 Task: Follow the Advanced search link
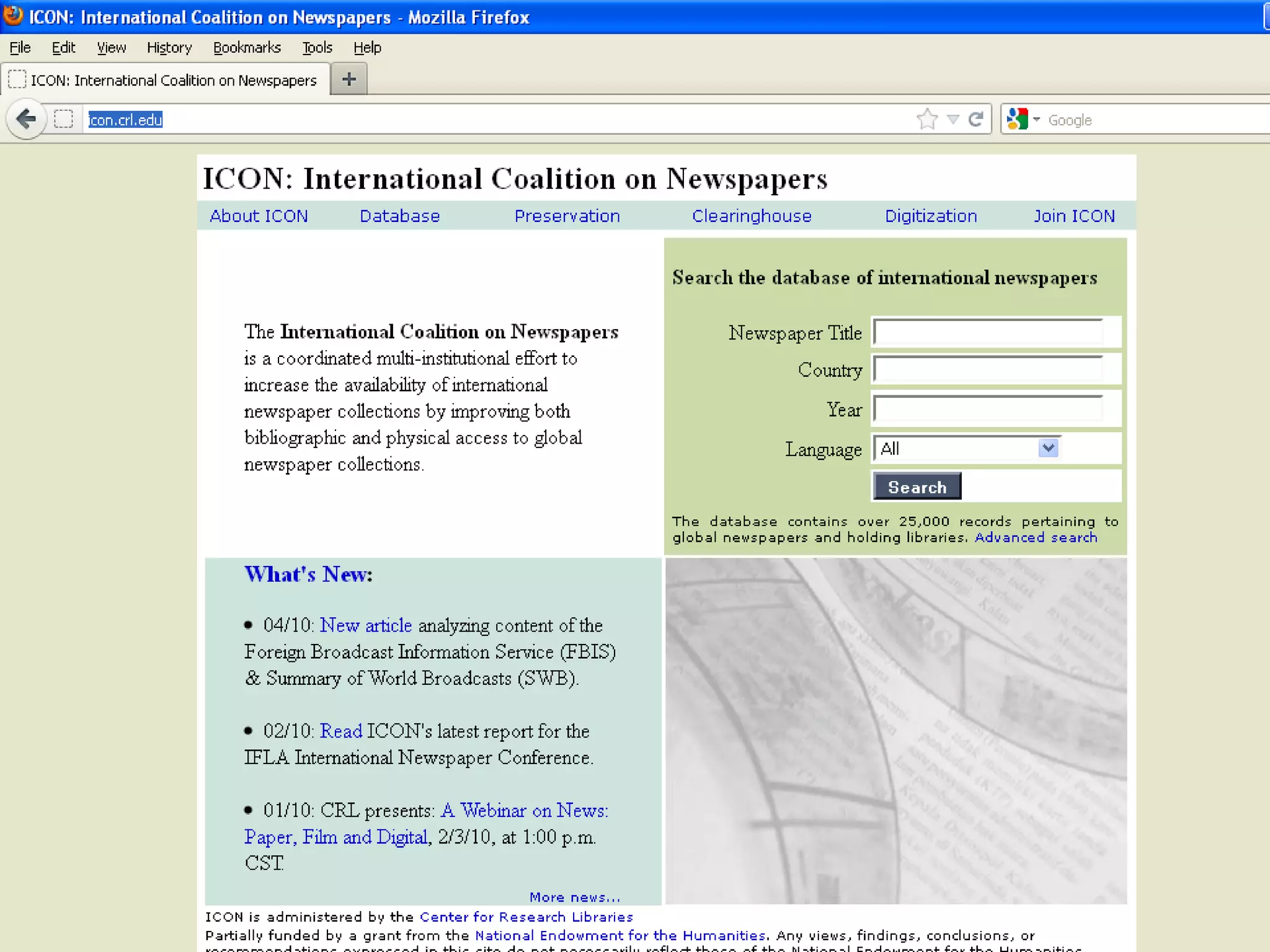click(1036, 537)
